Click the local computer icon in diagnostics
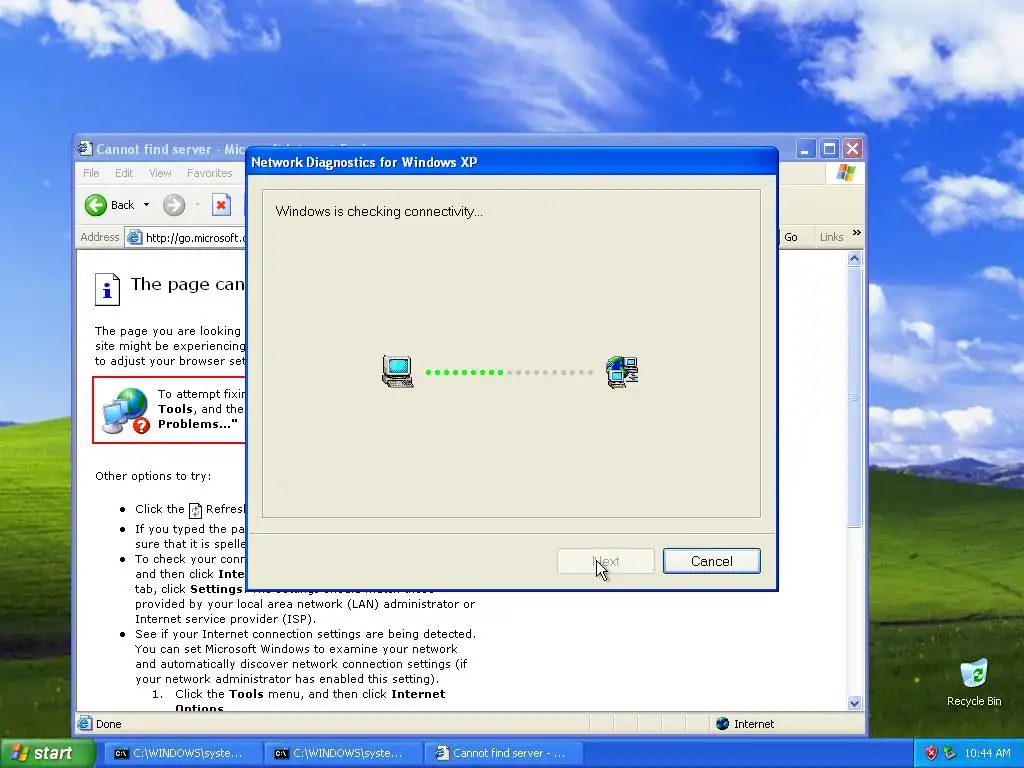The height and width of the screenshot is (768, 1024). (x=398, y=372)
